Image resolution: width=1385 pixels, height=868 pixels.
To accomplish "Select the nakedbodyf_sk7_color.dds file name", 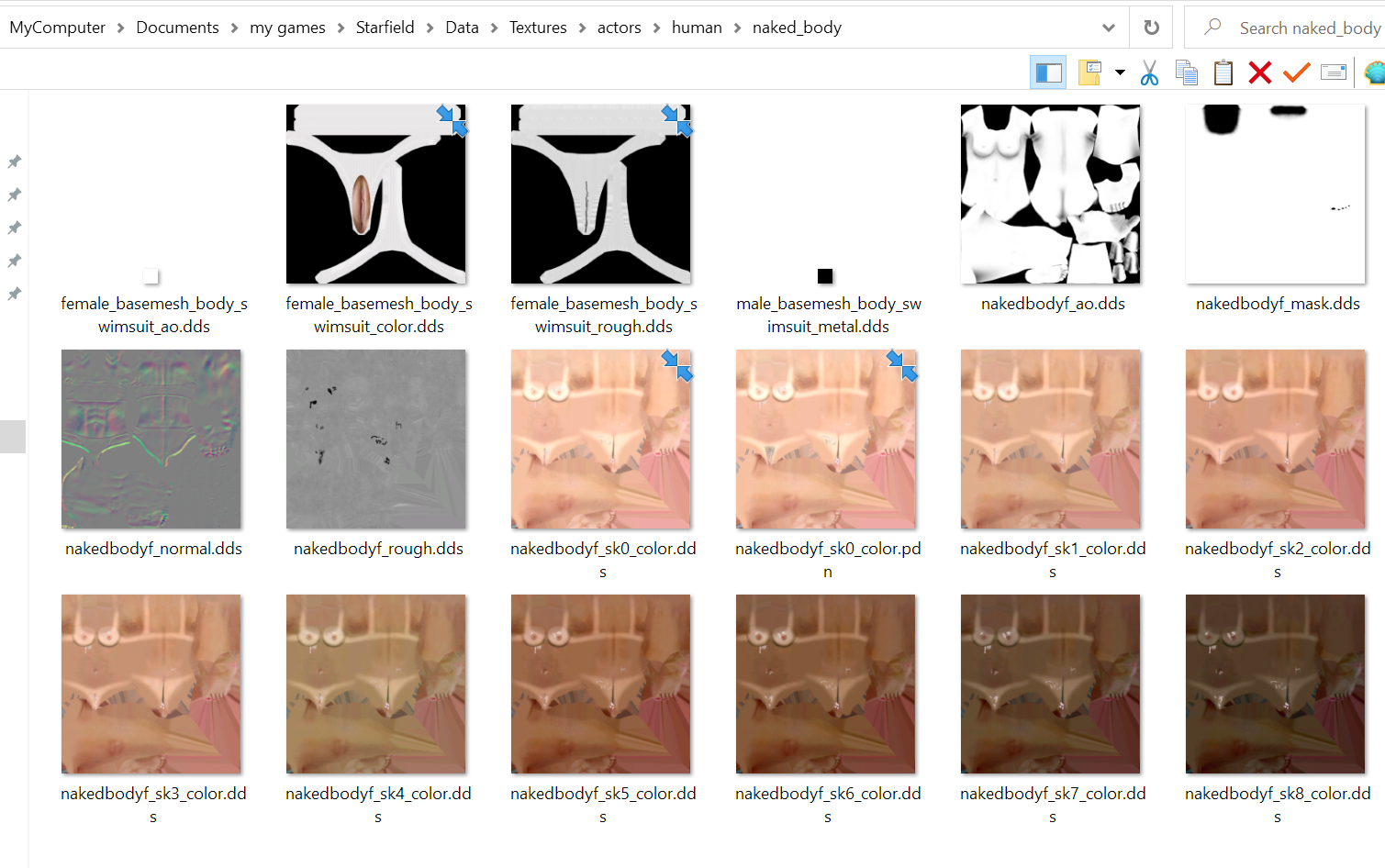I will click(1053, 805).
